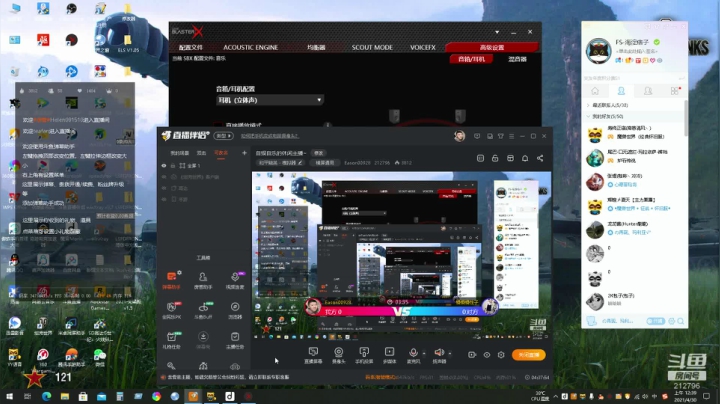Screen dimensions: 720x404
Task: Add multimedia source in bottom toolbar
Action: pyautogui.click(x=389, y=355)
